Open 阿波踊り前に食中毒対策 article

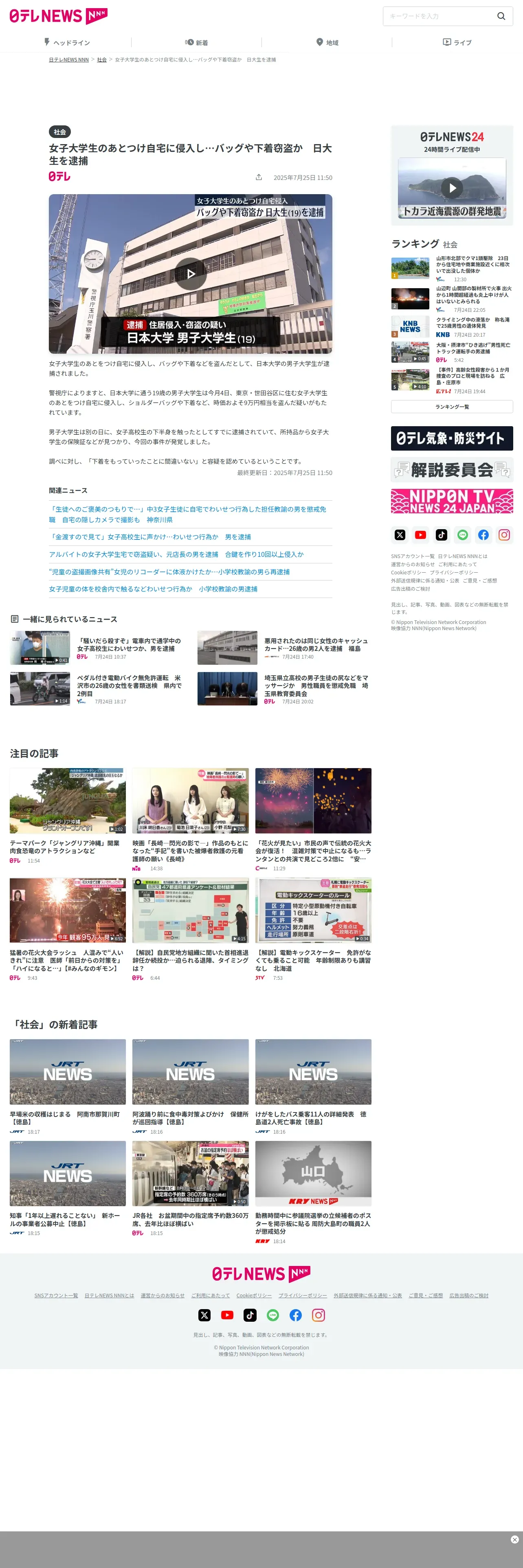click(x=191, y=1117)
